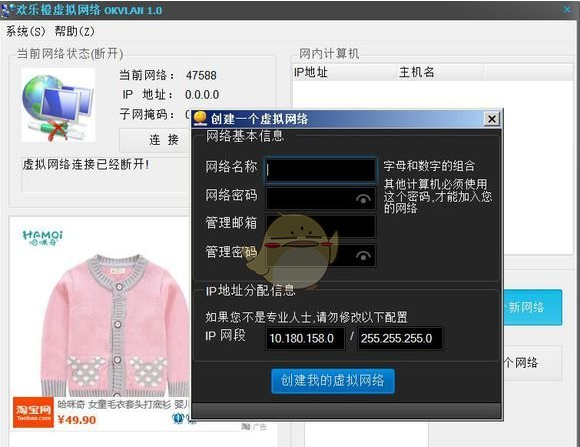Image resolution: width=580 pixels, height=447 pixels.
Task: Click the OKVLAN app icon in title bar
Action: 7,10
